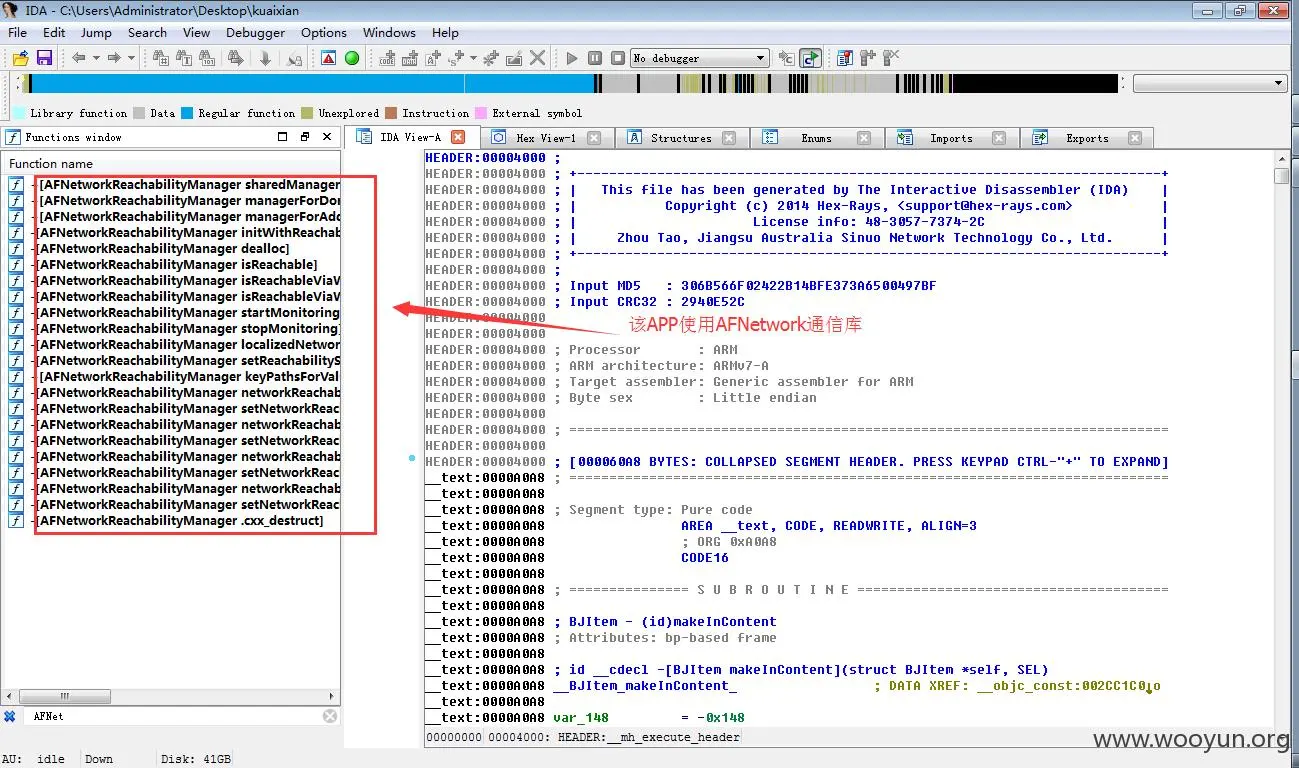Click the function icon beside sharedManager entry

point(16,185)
